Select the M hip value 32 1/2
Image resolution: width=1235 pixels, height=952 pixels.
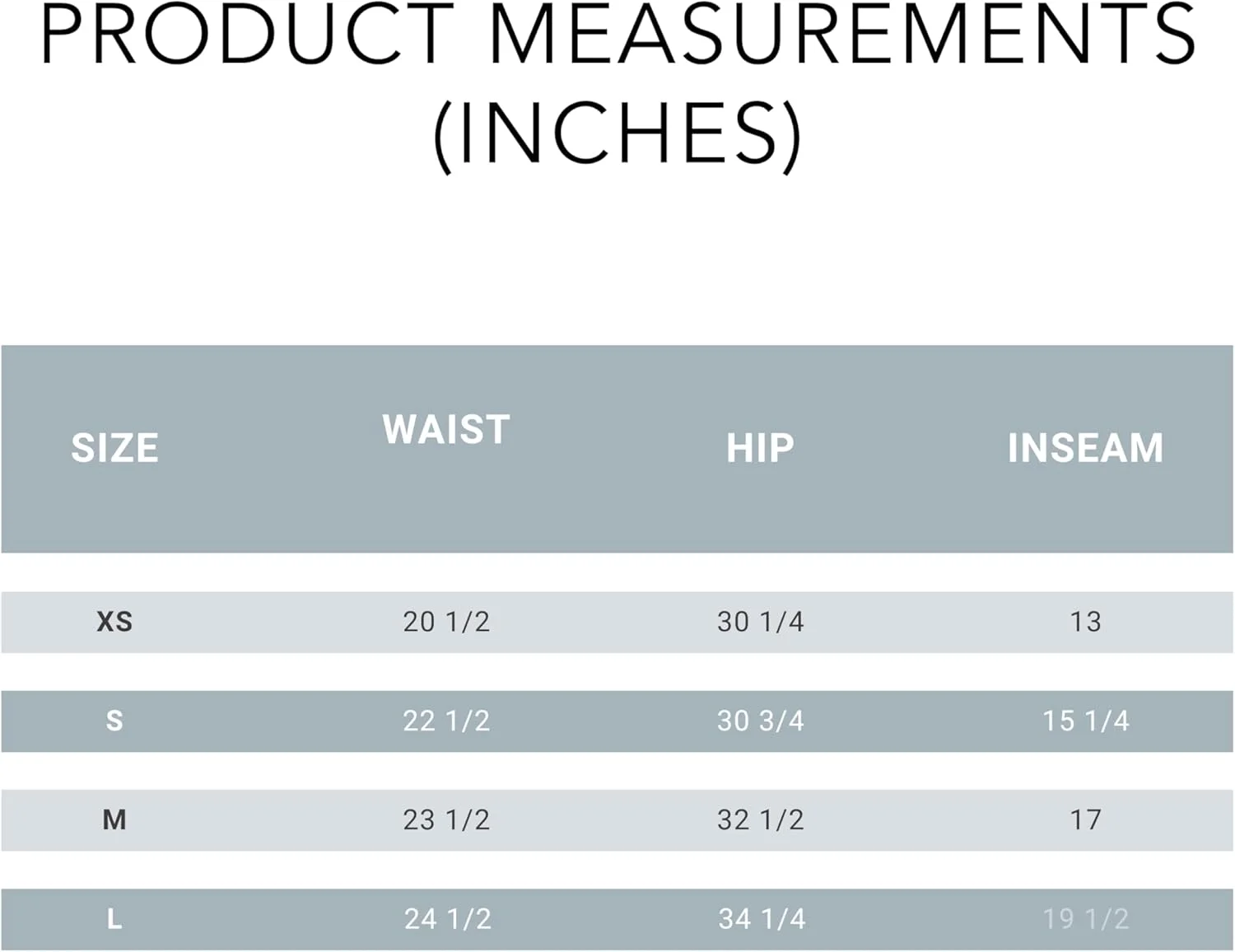(760, 819)
